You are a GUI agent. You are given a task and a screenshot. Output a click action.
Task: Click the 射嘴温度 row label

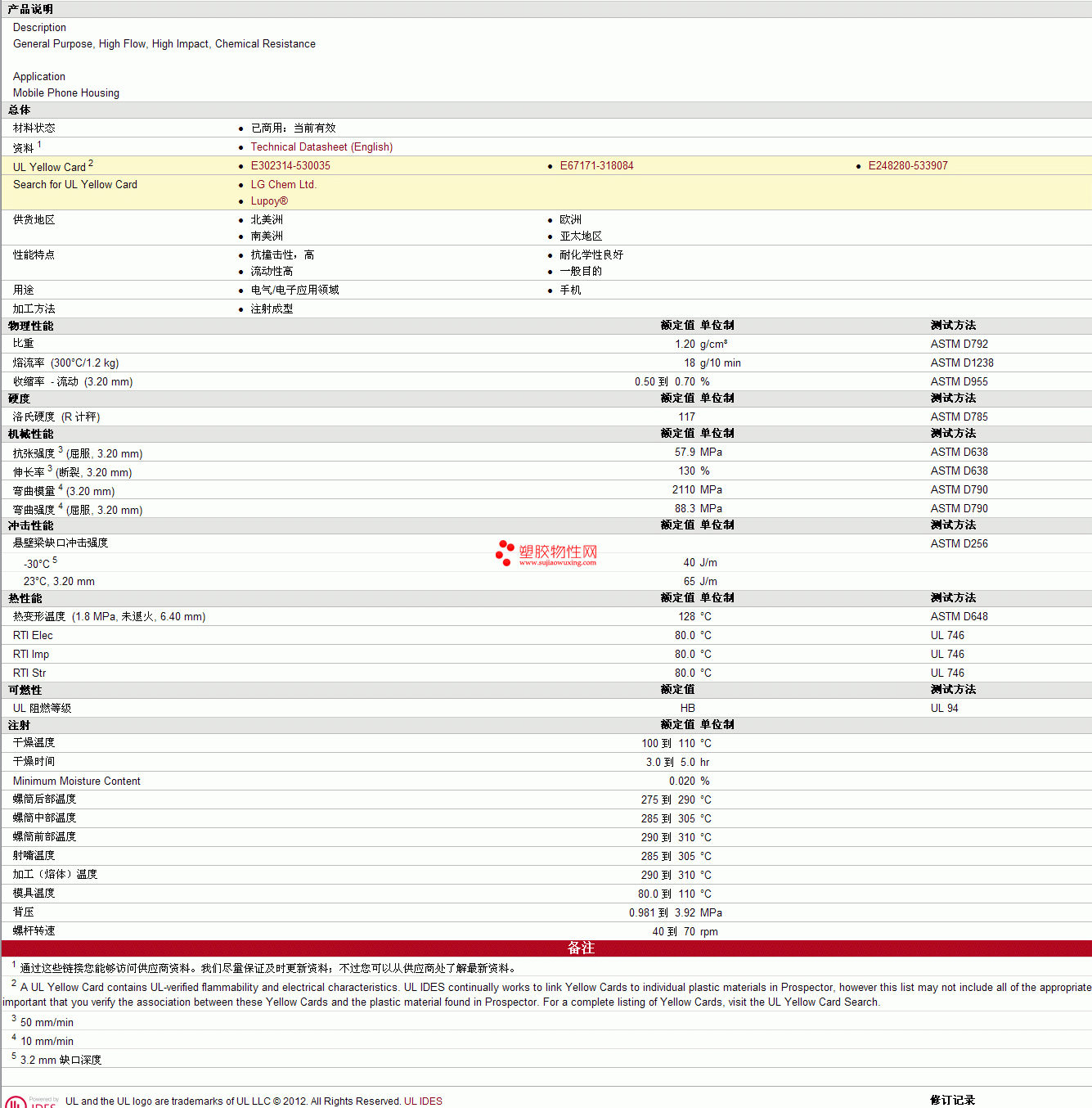pyautogui.click(x=34, y=856)
